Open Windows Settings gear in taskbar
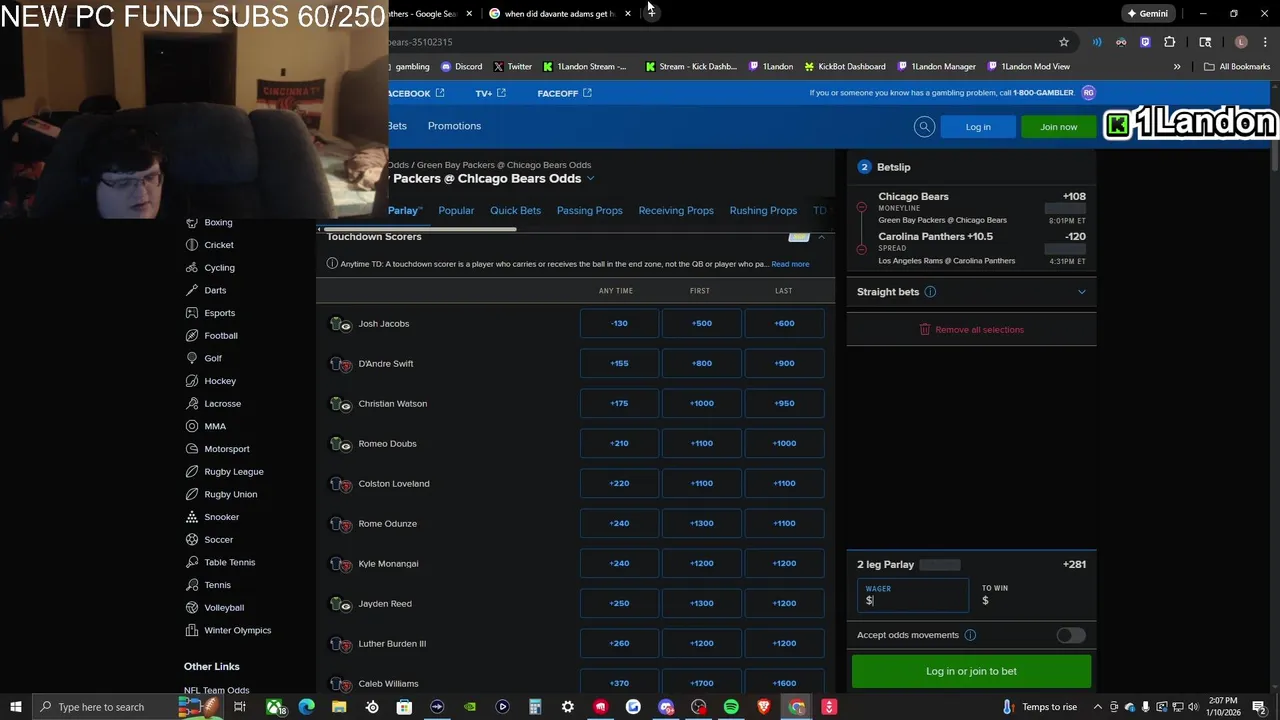Viewport: 1280px width, 720px height. pos(568,707)
